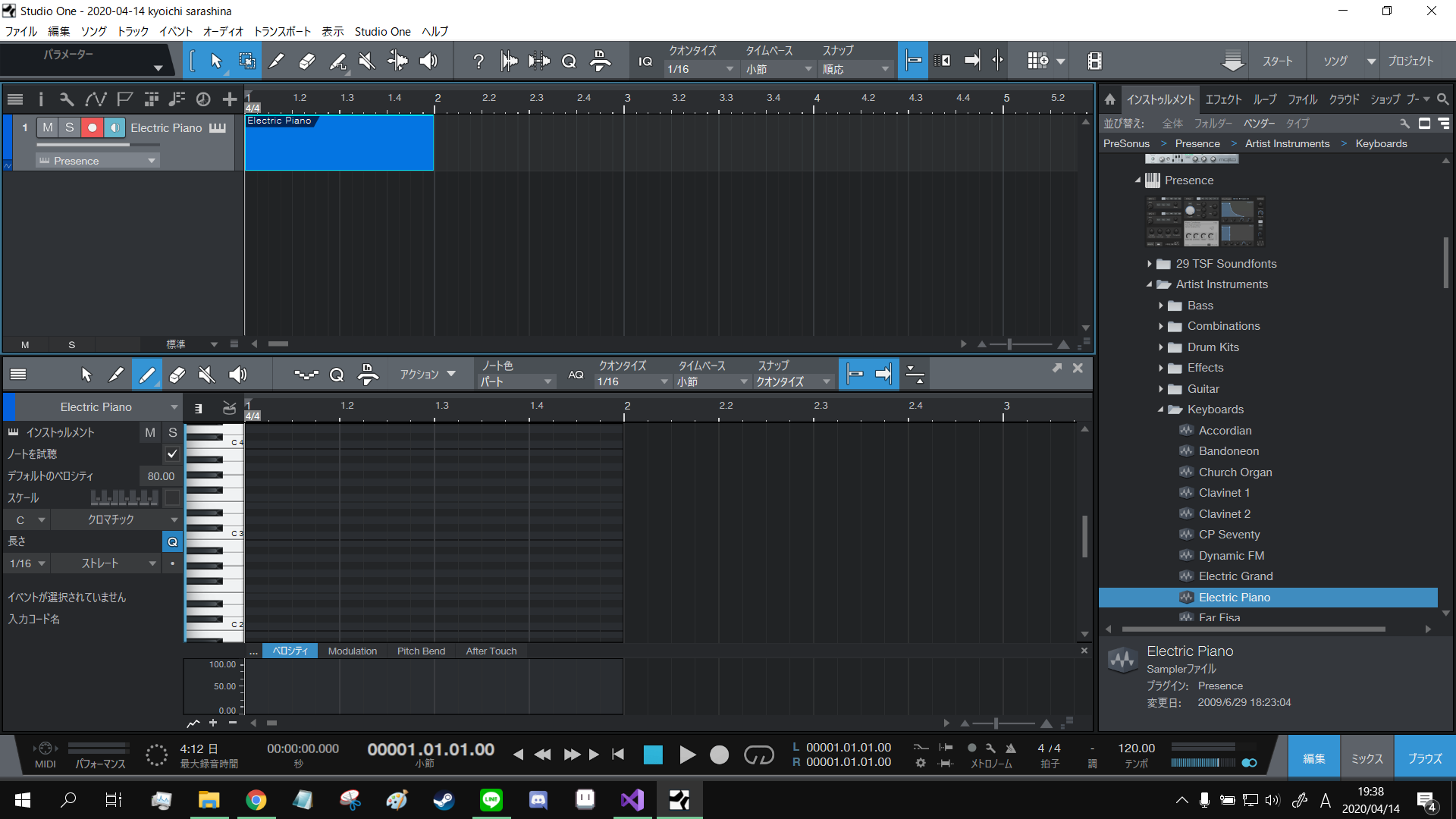
Task: Toggle the ノートを試聴 checkbox
Action: tap(172, 453)
